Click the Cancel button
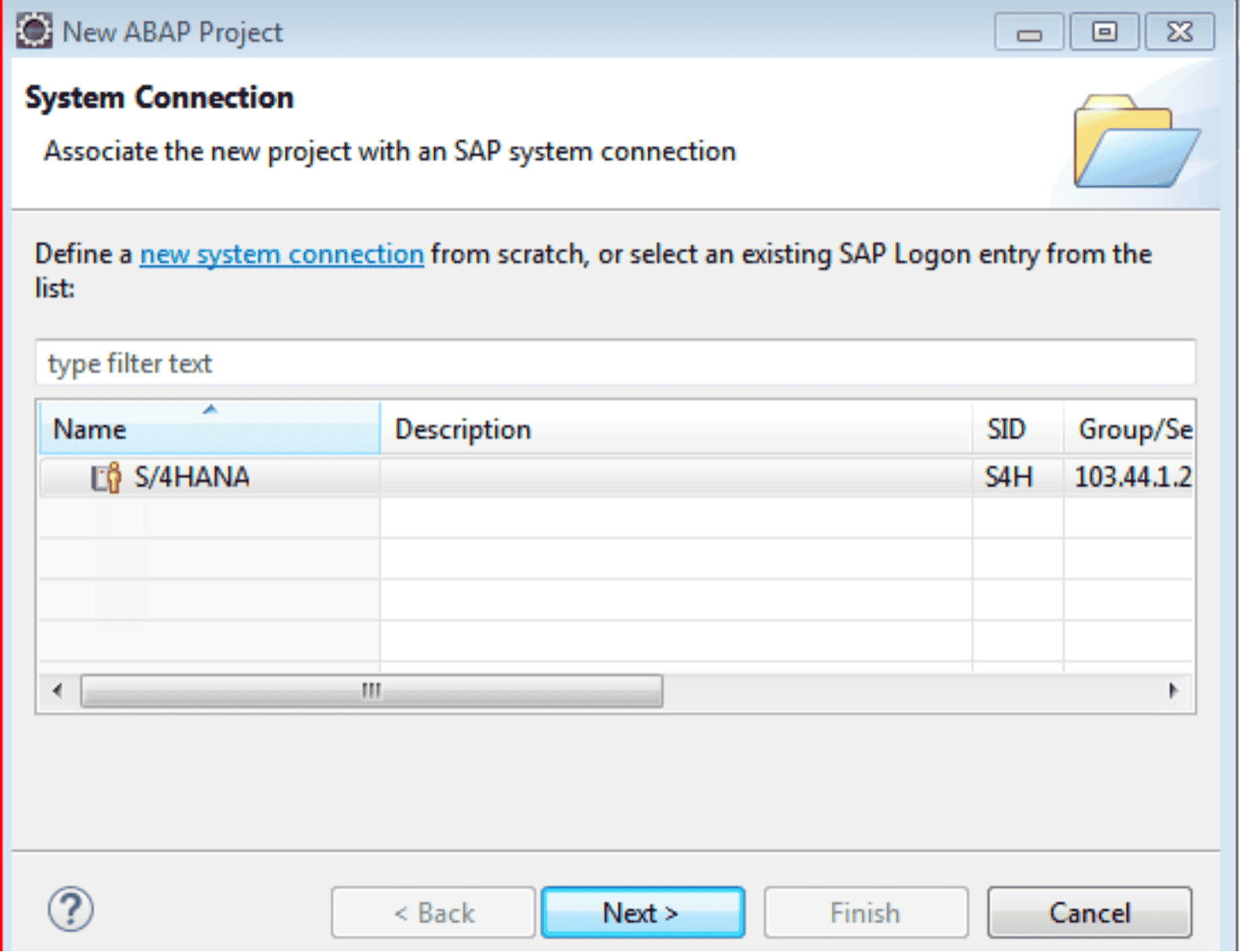This screenshot has height=952, width=1240. tap(1089, 912)
